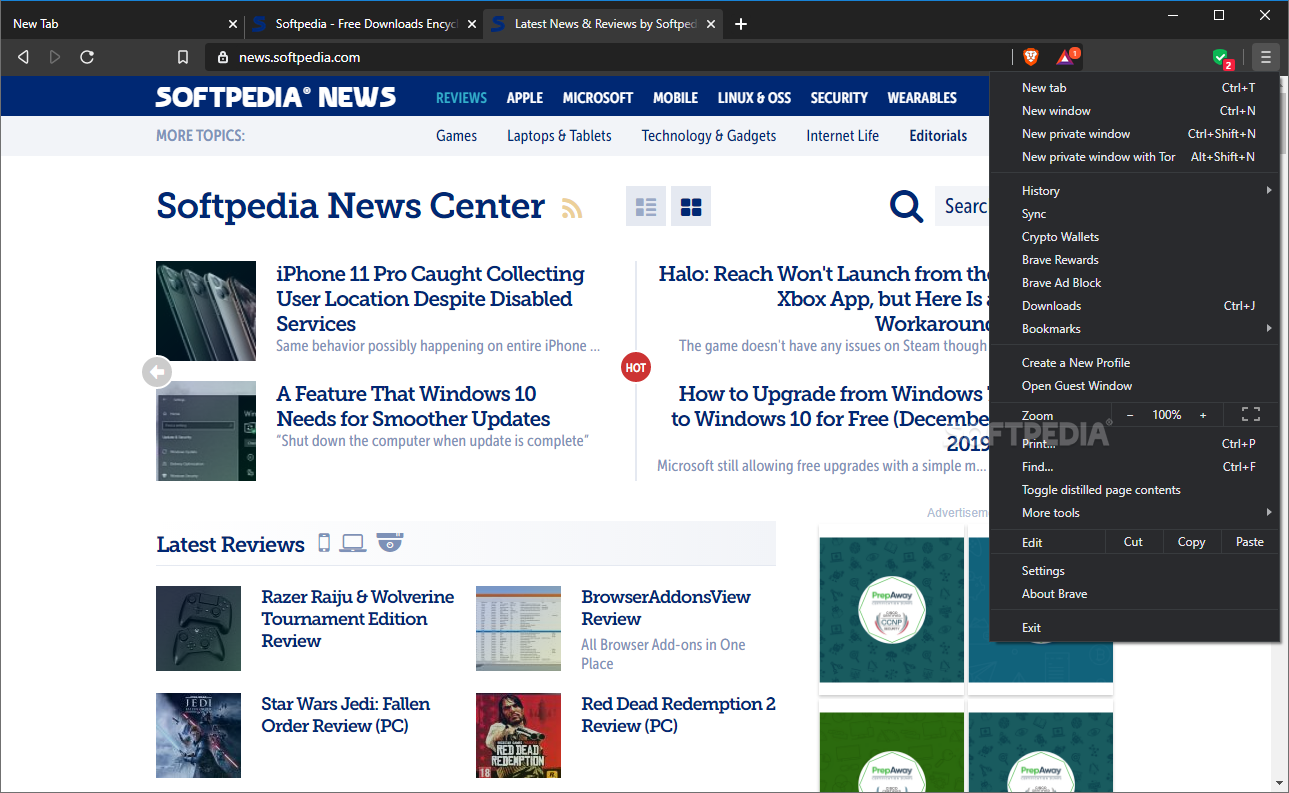Open Downloads from menu
The width and height of the screenshot is (1289, 793).
click(x=1134, y=305)
